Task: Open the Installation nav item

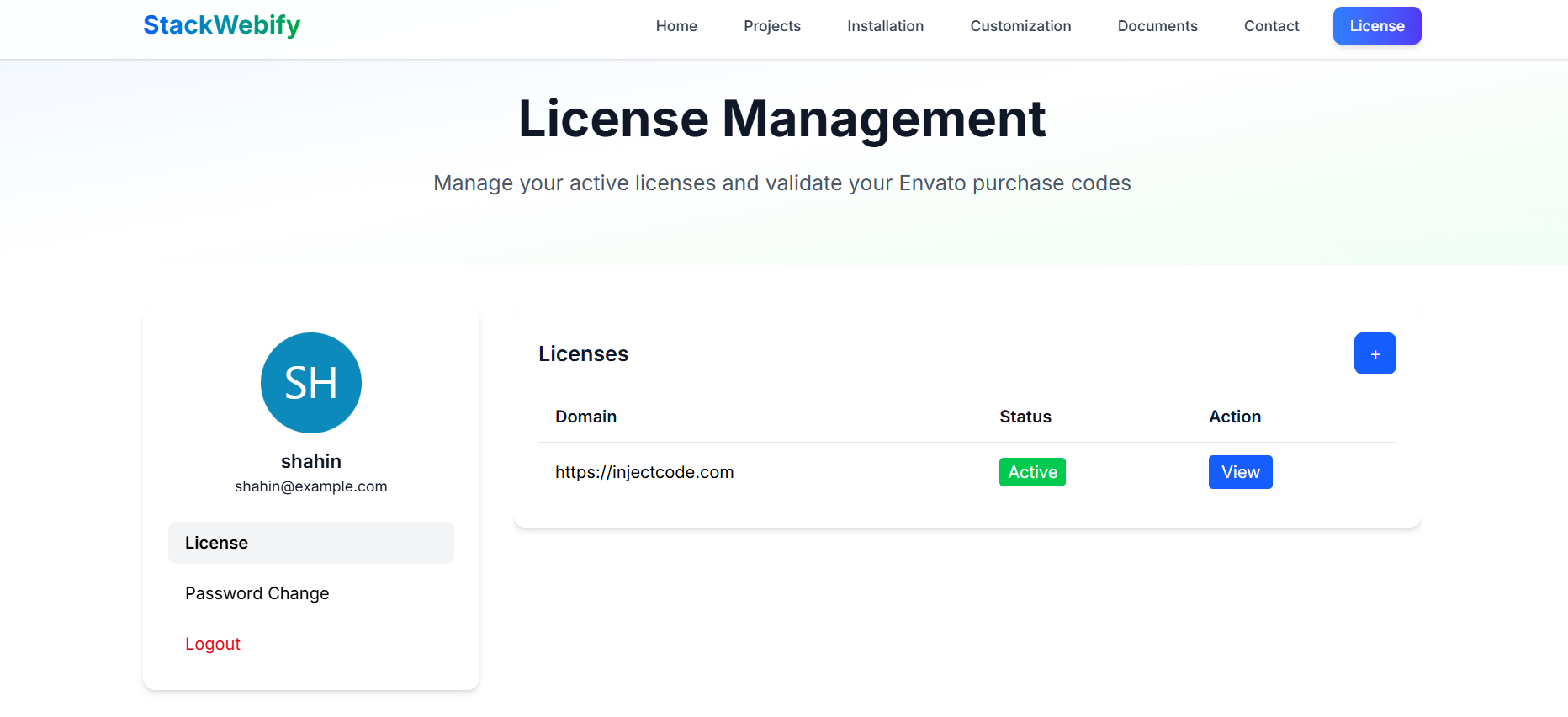Action: 885,26
